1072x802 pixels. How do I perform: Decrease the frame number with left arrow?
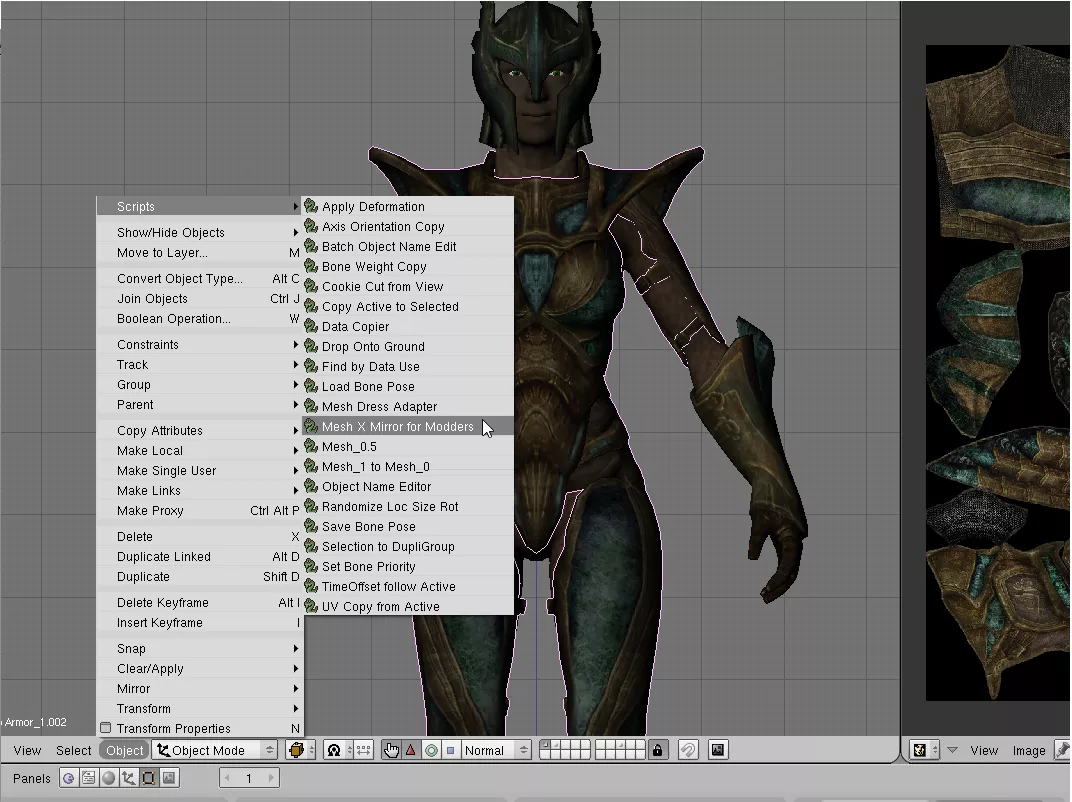coord(227,778)
